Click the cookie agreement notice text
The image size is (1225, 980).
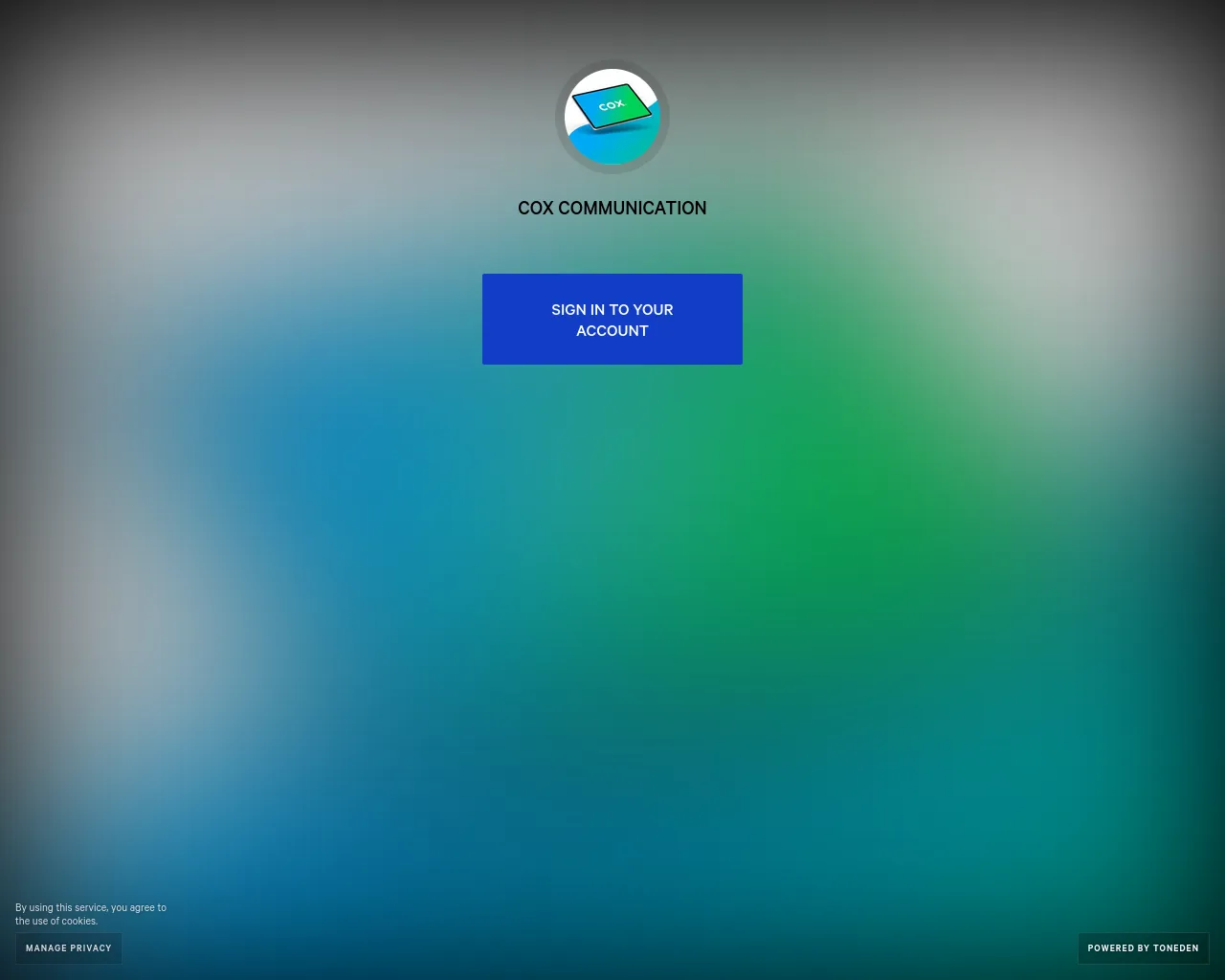pyautogui.click(x=91, y=914)
